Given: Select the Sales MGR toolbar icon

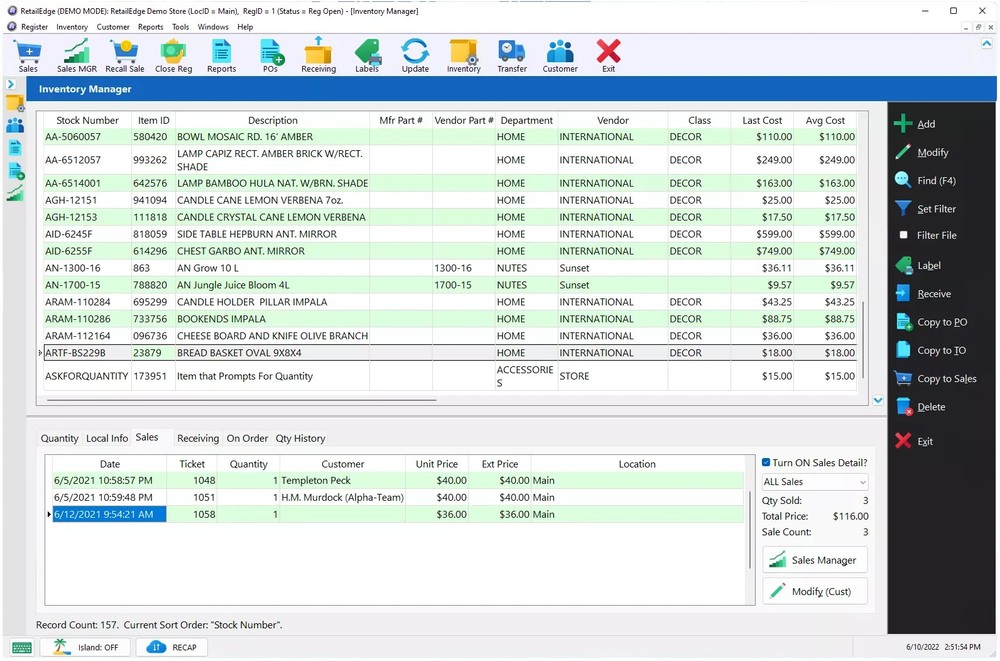Looking at the screenshot, I should tap(76, 55).
